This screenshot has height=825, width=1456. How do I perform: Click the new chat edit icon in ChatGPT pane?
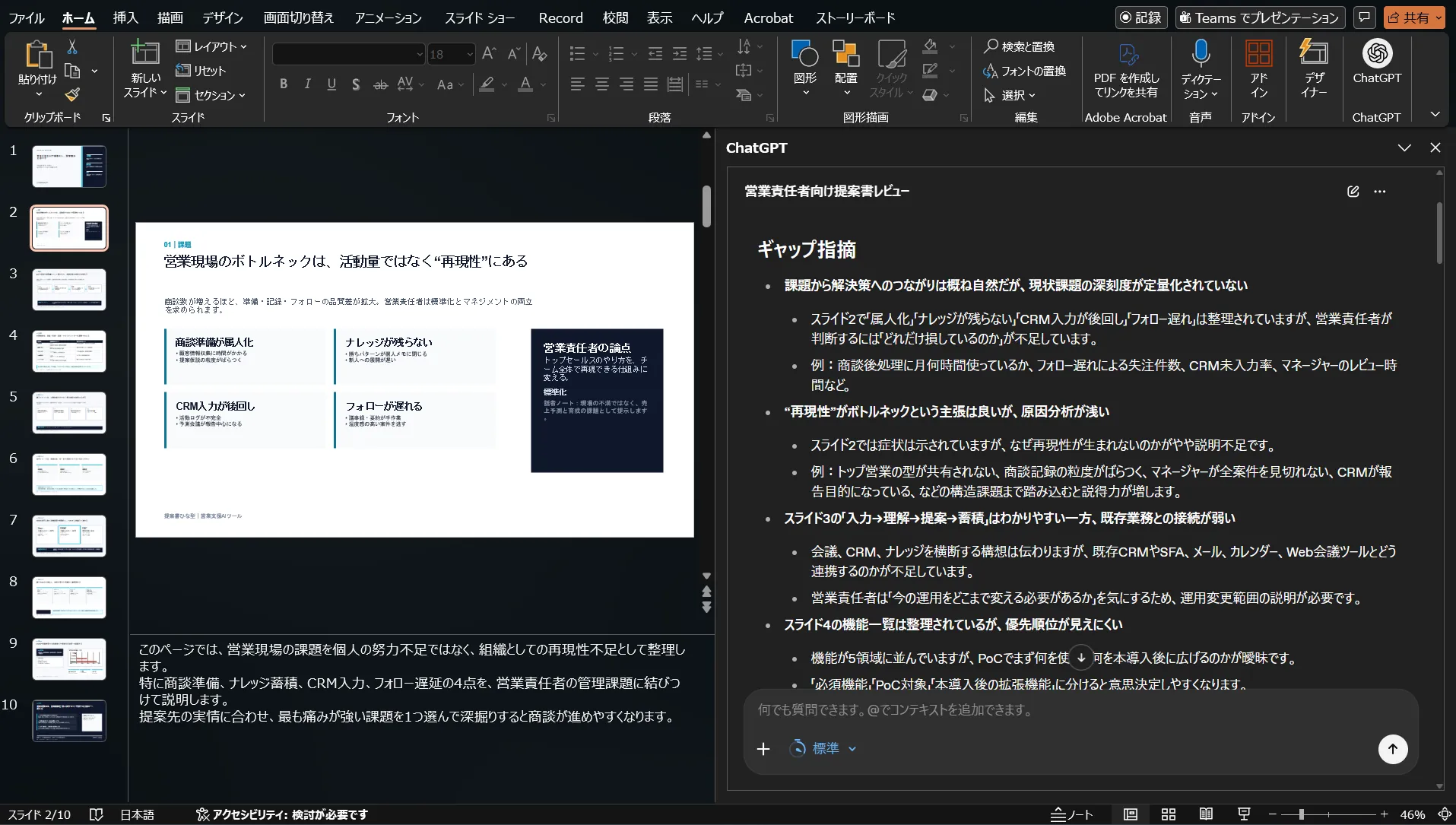[1353, 192]
